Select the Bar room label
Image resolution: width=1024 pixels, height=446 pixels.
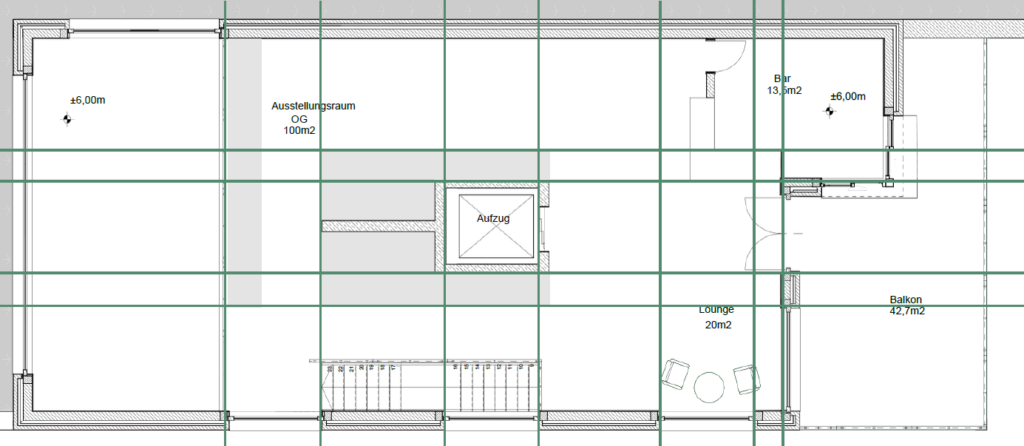click(x=783, y=78)
